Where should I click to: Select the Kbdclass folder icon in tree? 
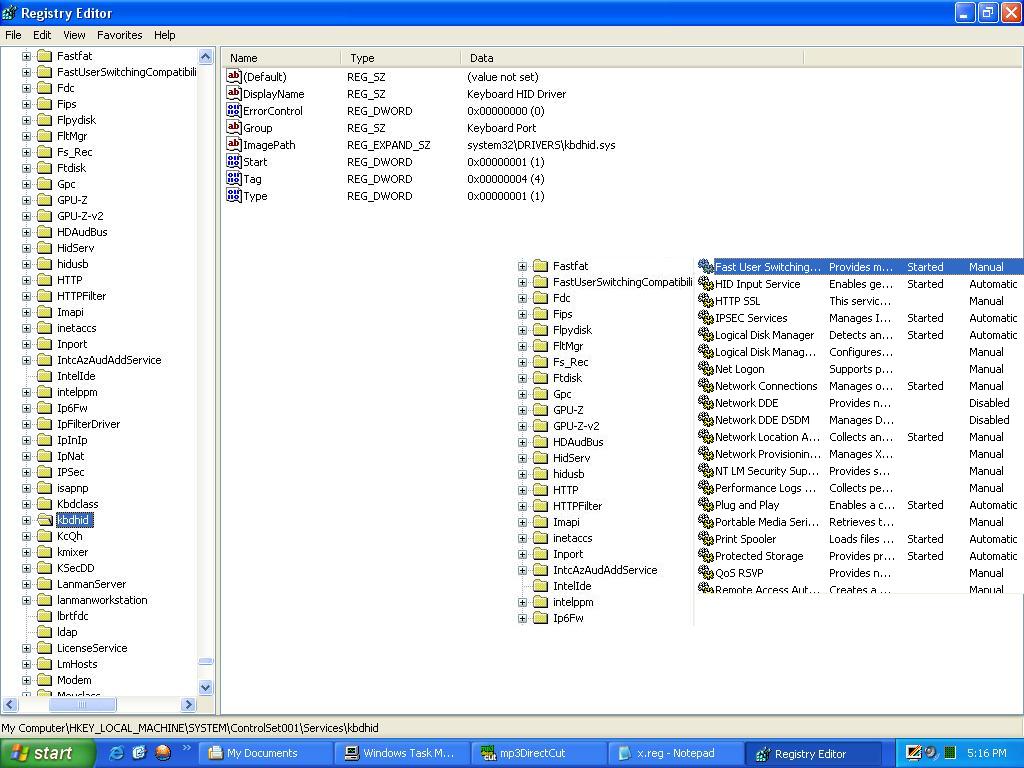tap(44, 504)
